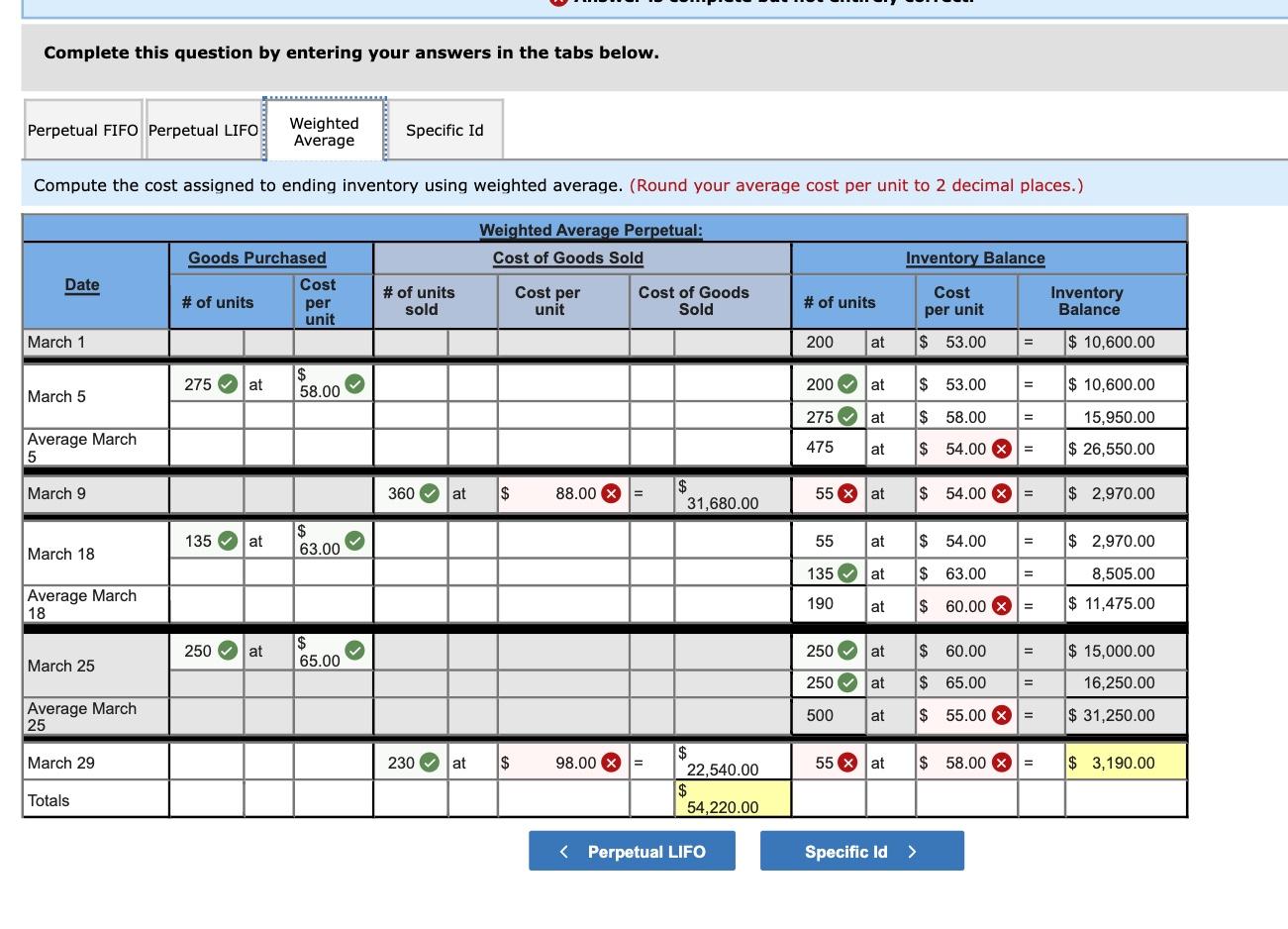The height and width of the screenshot is (929, 1288).
Task: Click red X beside Average March 25 cost 55.00
Action: pos(1002,715)
